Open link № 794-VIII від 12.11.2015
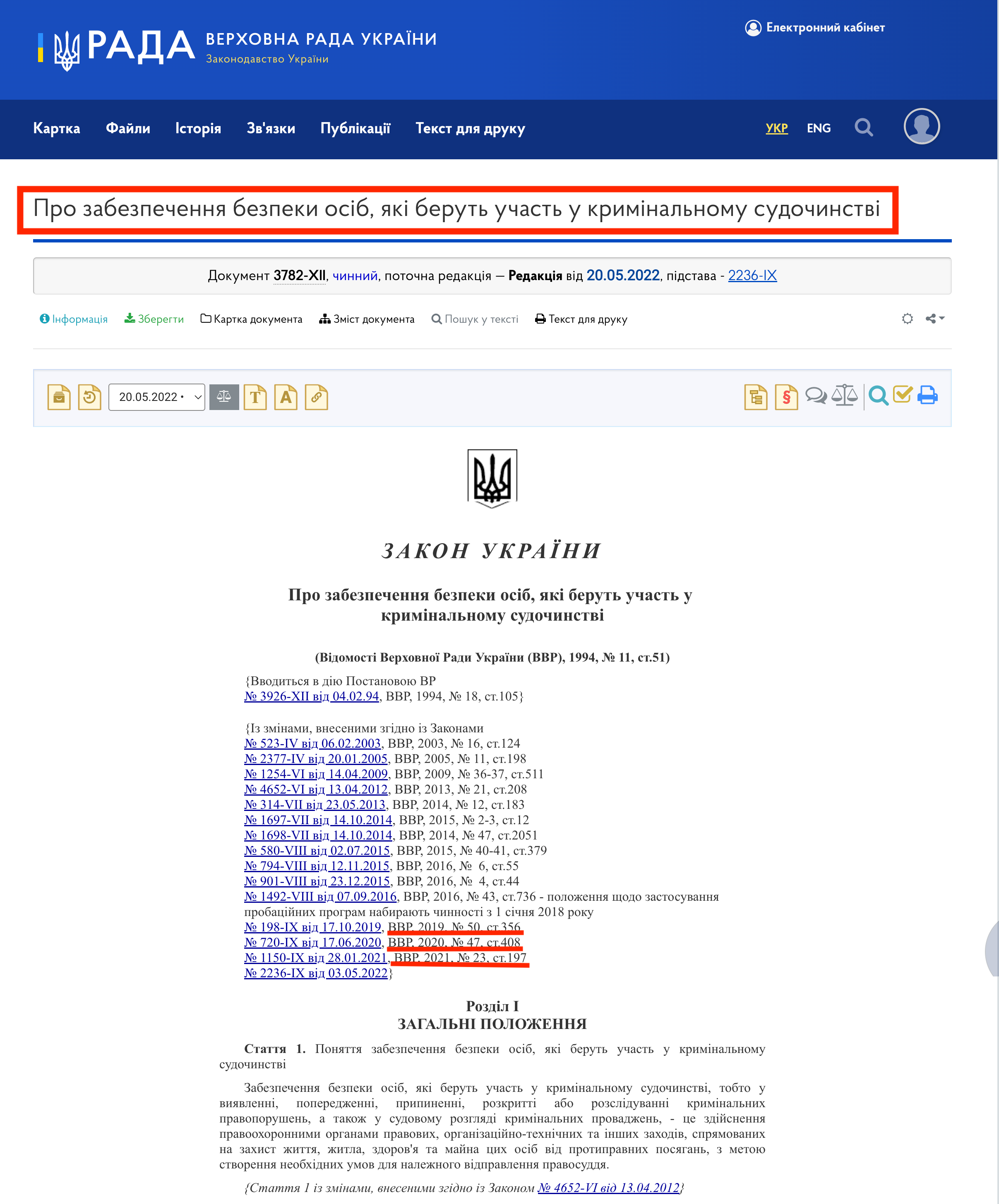The width and height of the screenshot is (999, 1204). click(317, 866)
